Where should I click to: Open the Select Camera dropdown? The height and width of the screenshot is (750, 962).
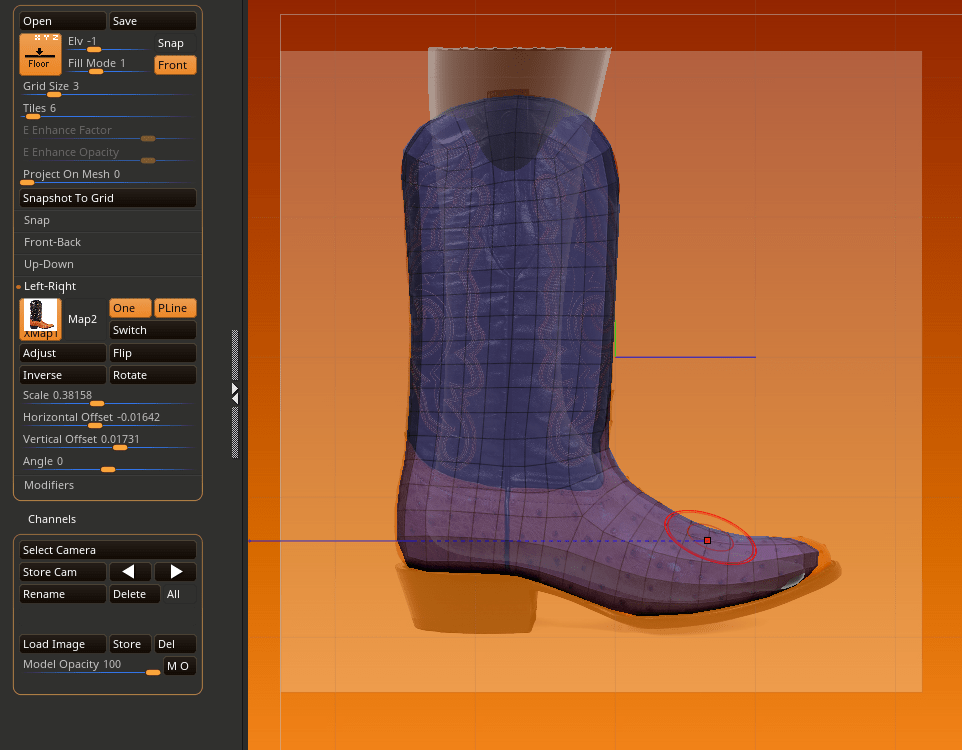coord(107,549)
